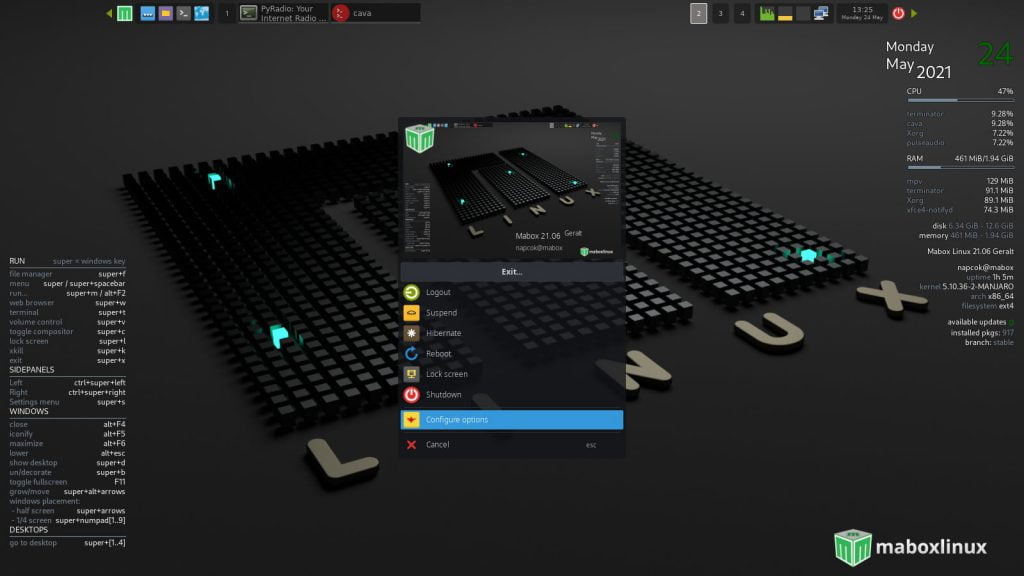Switch to workspace 1 on the left panel
1024x576 pixels.
[x=227, y=13]
